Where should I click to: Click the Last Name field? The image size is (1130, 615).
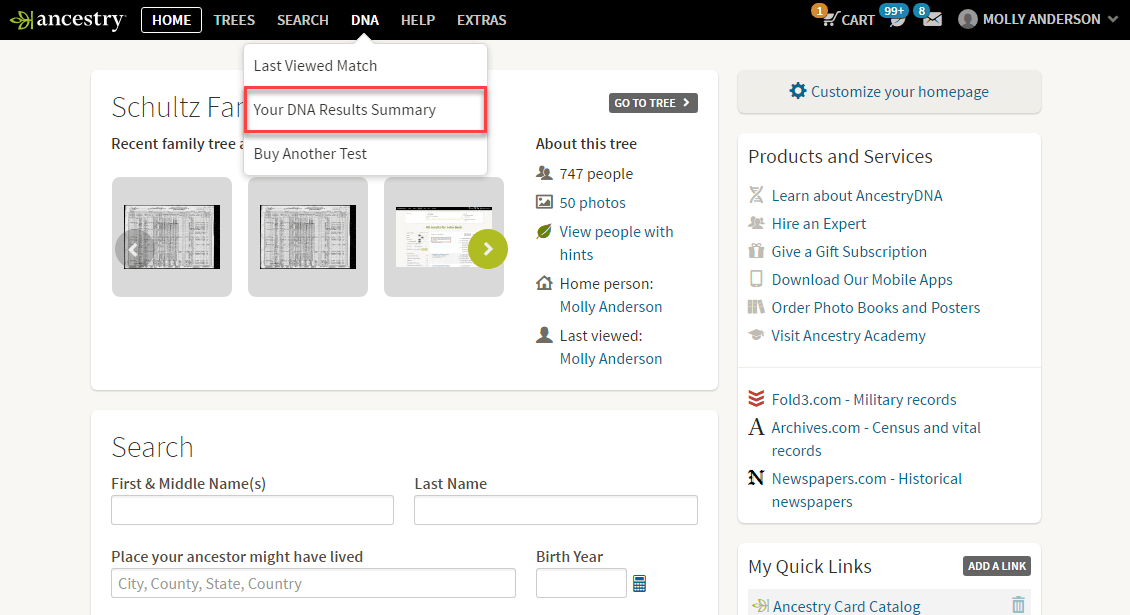pyautogui.click(x=556, y=510)
